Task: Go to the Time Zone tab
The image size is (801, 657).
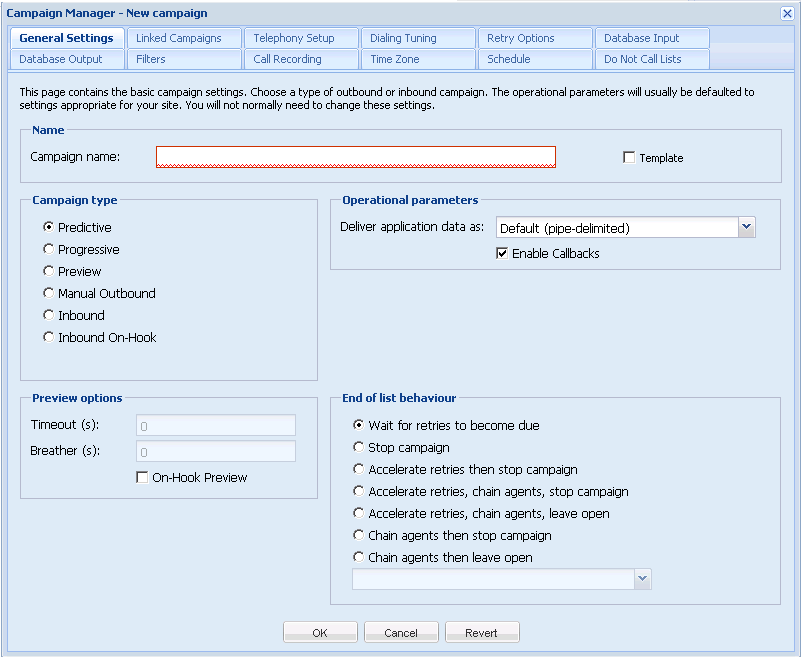Action: click(417, 59)
